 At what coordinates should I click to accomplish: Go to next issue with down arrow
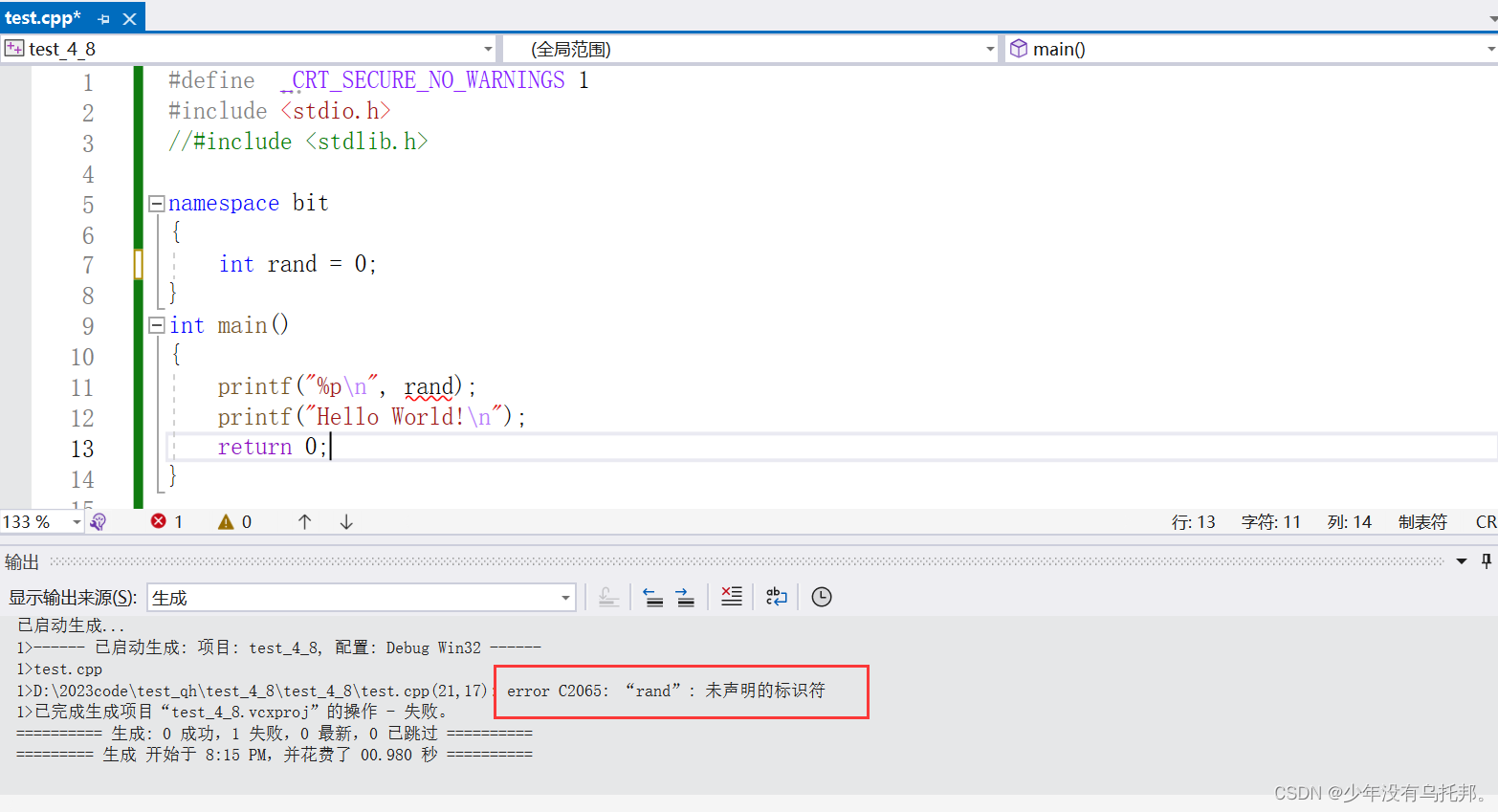point(346,521)
